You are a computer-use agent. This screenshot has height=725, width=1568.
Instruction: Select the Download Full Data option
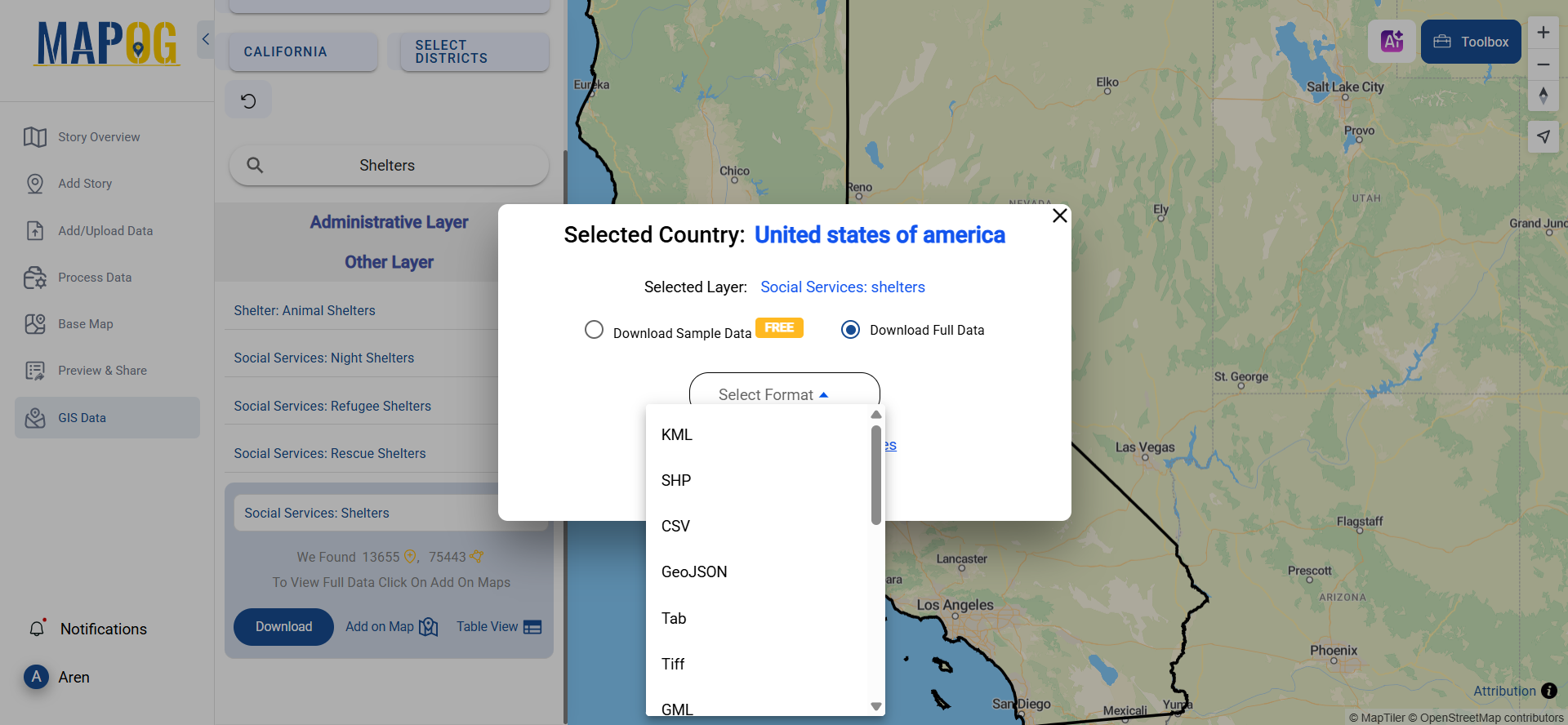(x=849, y=330)
